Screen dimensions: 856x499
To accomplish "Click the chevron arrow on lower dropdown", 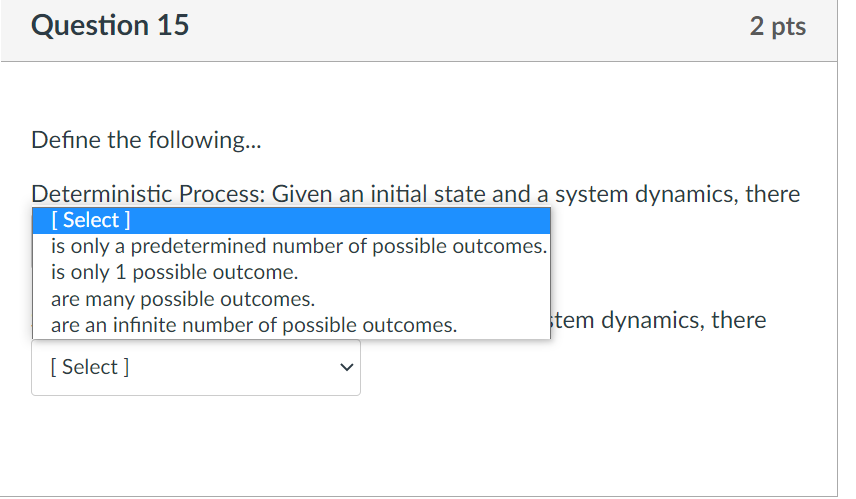I will 346,368.
